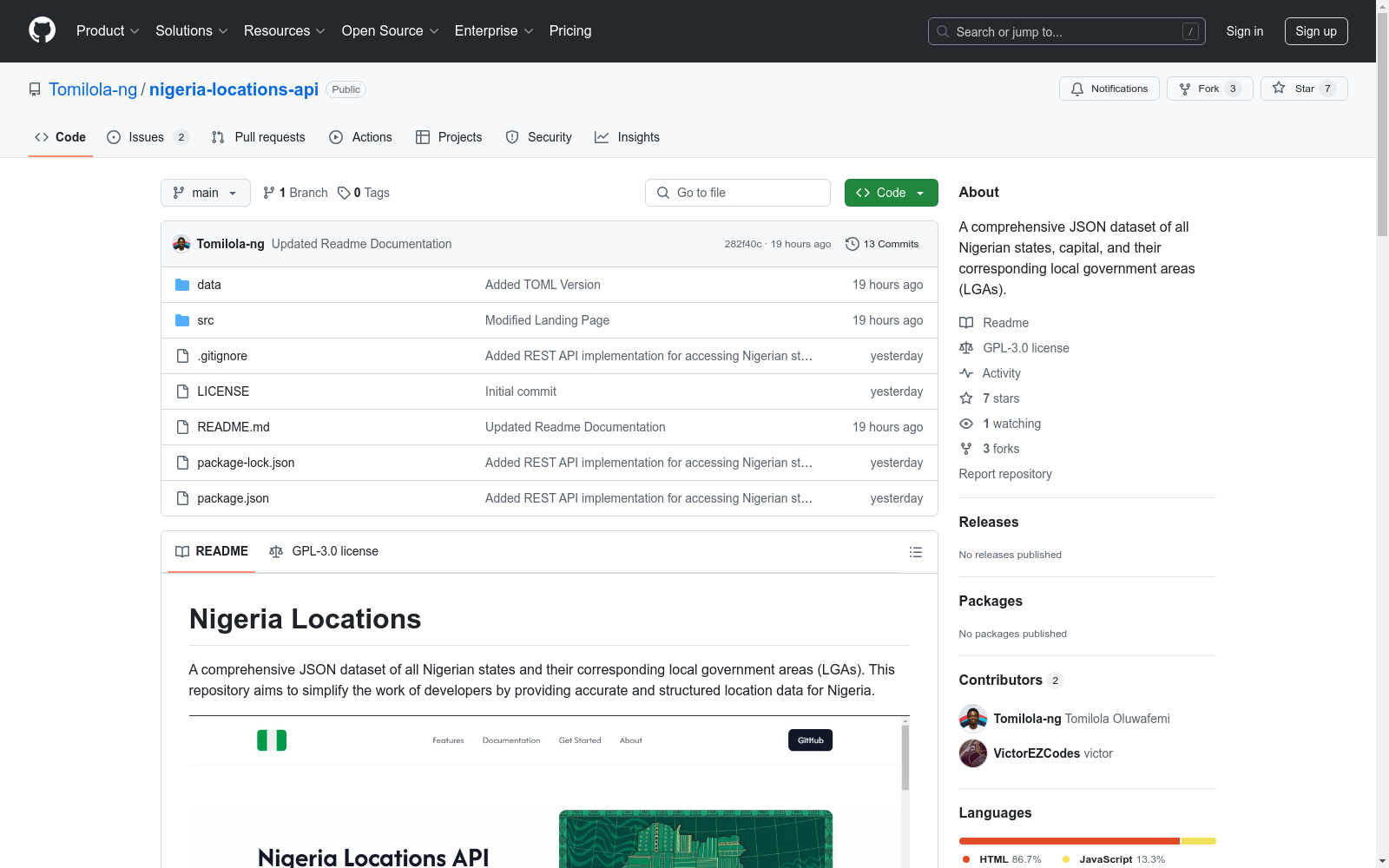The height and width of the screenshot is (868, 1389).
Task: Click the LICENSE file icon
Action: click(x=182, y=391)
